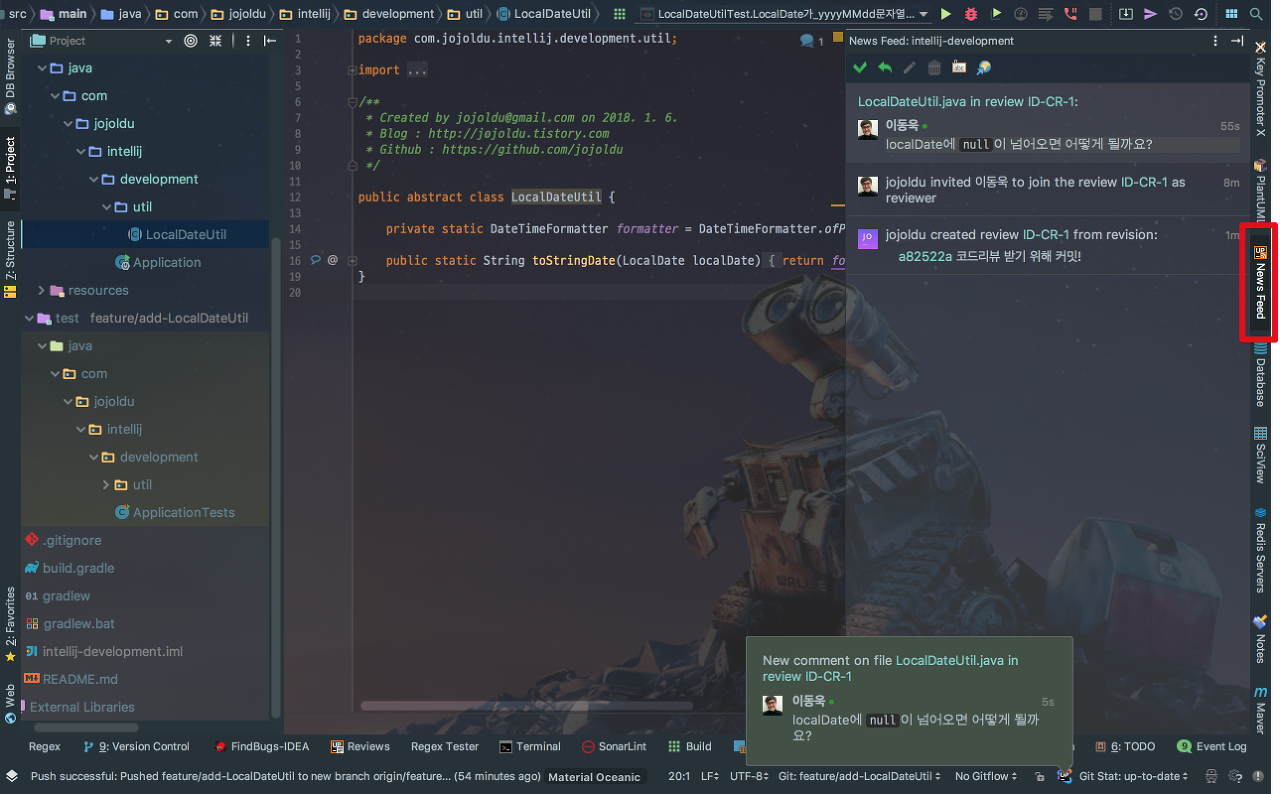
Task: Click Material Oceanic theme status widget
Action: 594,776
